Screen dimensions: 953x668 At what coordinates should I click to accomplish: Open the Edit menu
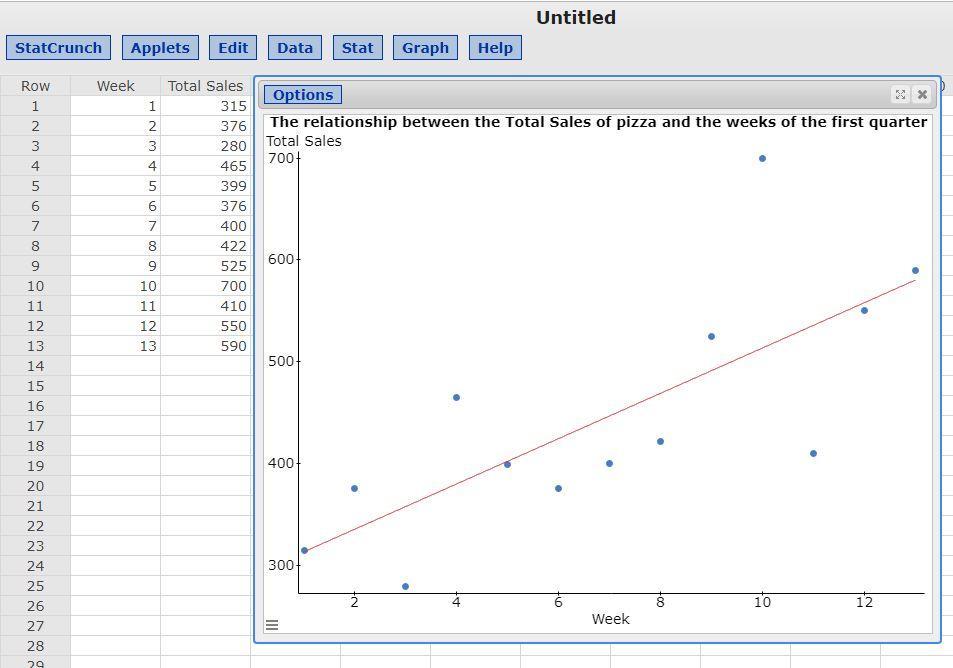[233, 48]
